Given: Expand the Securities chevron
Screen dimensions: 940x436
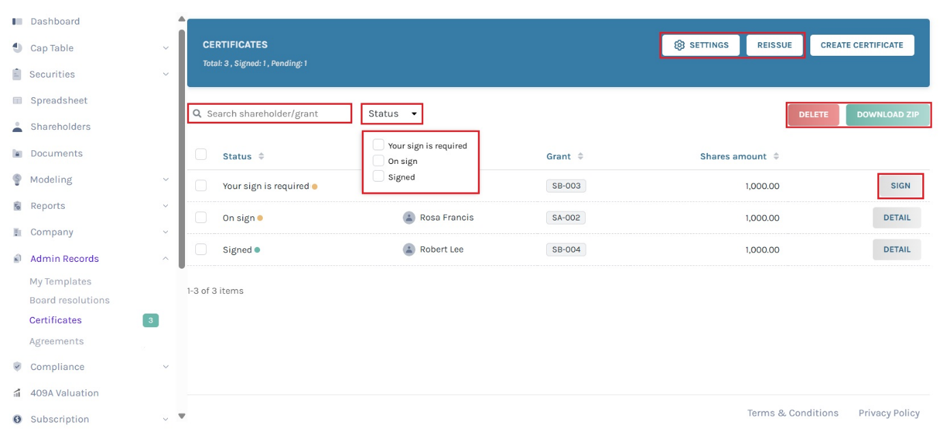Looking at the screenshot, I should [x=166, y=74].
